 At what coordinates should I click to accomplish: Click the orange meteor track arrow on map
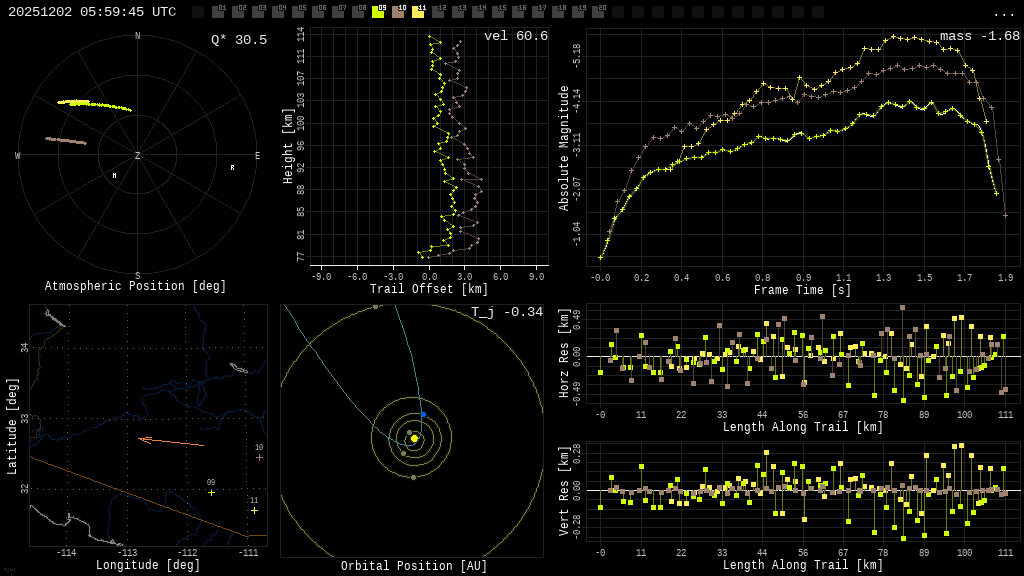[x=170, y=441]
